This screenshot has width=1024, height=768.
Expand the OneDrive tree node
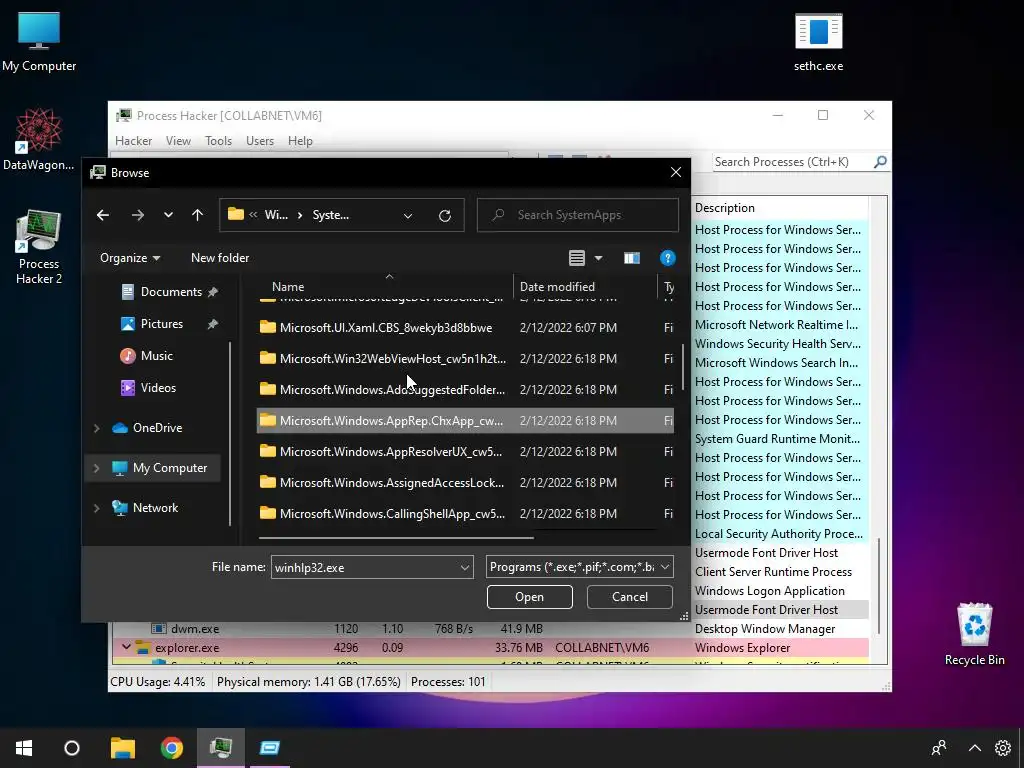pyautogui.click(x=97, y=428)
